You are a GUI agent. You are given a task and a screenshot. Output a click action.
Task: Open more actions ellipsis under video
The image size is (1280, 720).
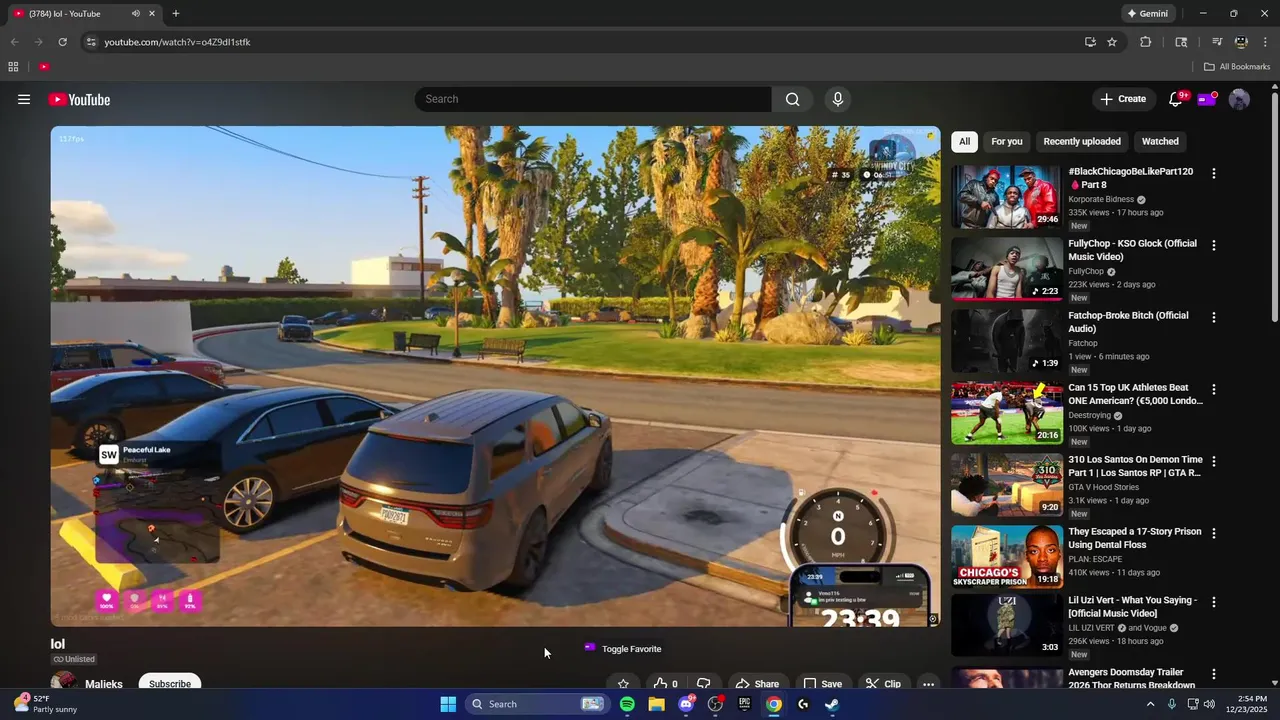pyautogui.click(x=928, y=684)
